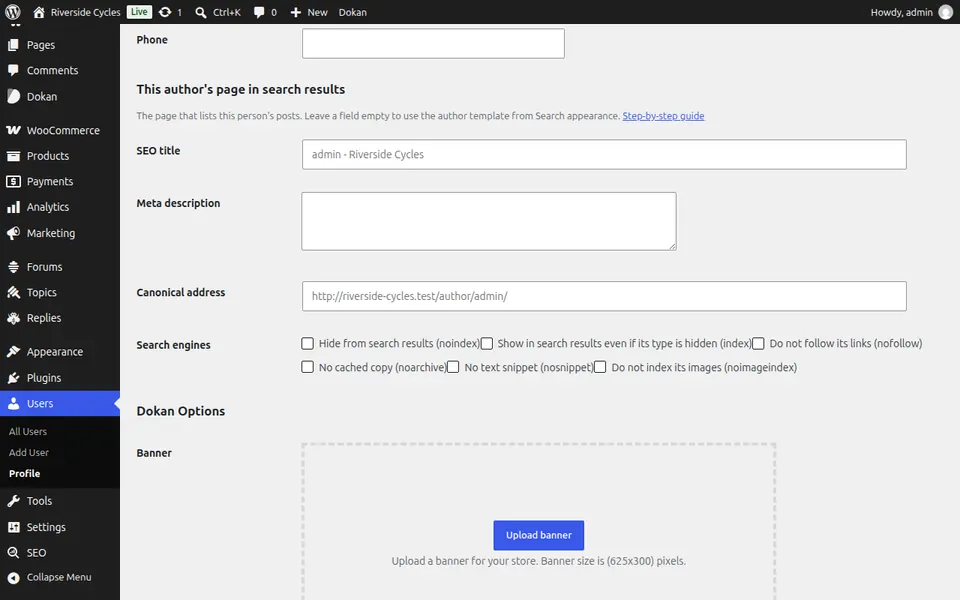Click the Plugins sidebar icon
The image size is (960, 600).
click(13, 378)
